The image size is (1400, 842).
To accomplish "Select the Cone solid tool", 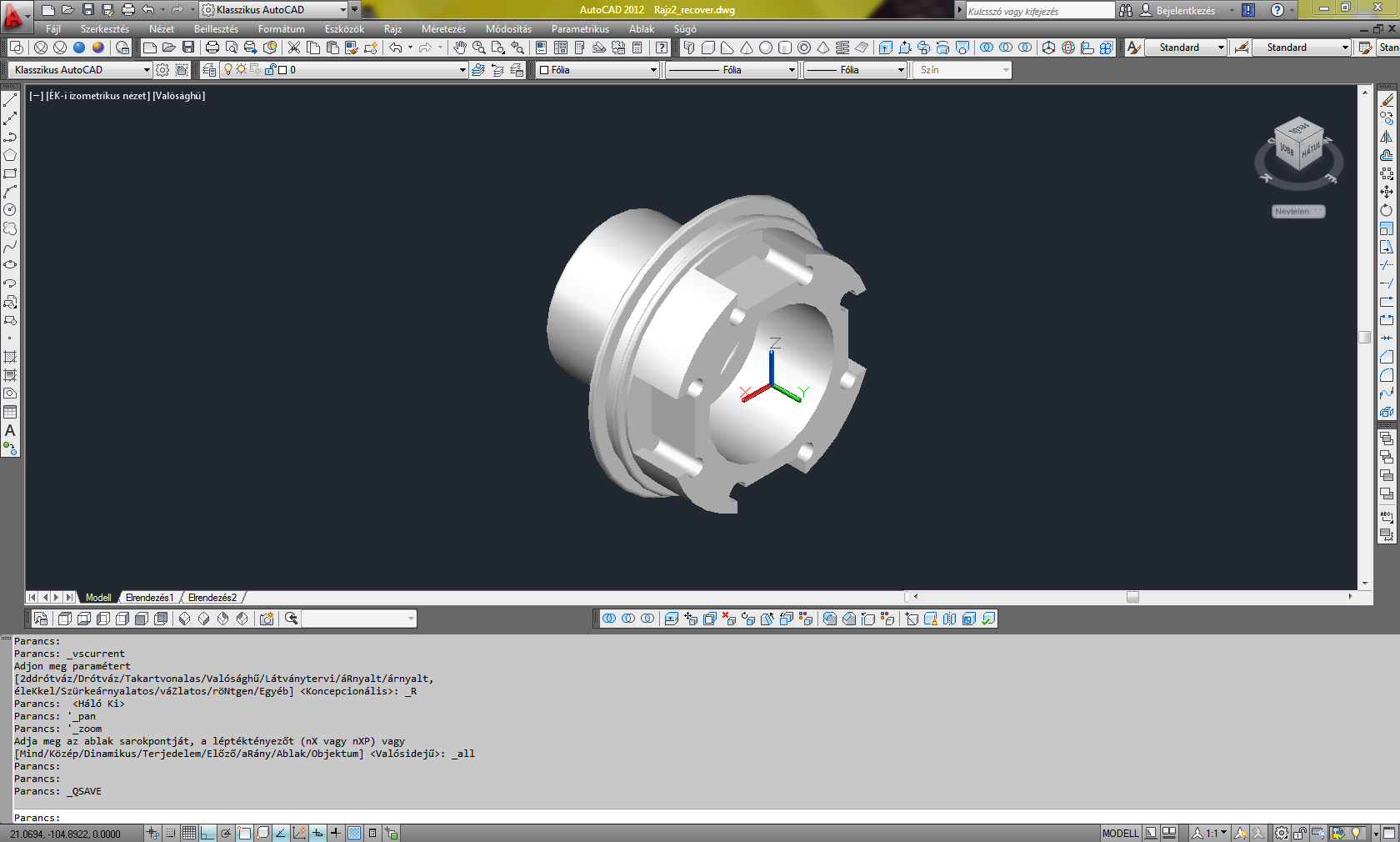I will [x=747, y=48].
